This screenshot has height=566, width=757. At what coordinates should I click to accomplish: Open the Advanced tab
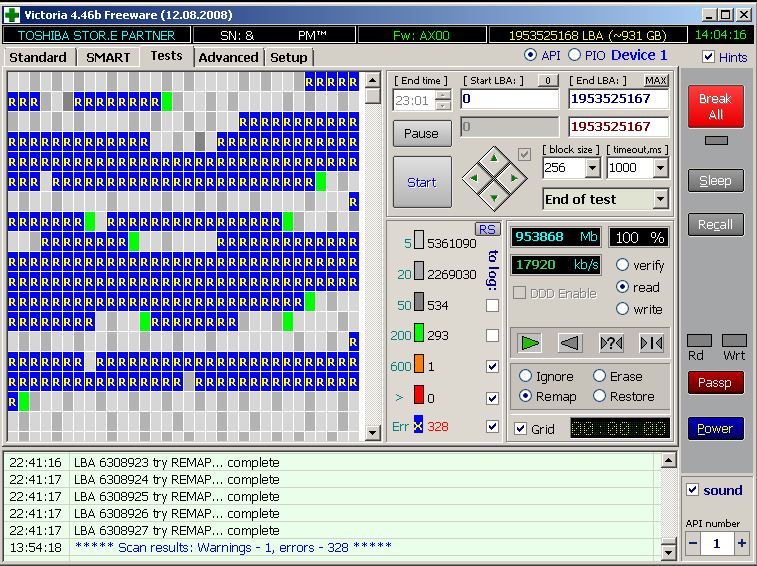pyautogui.click(x=228, y=57)
